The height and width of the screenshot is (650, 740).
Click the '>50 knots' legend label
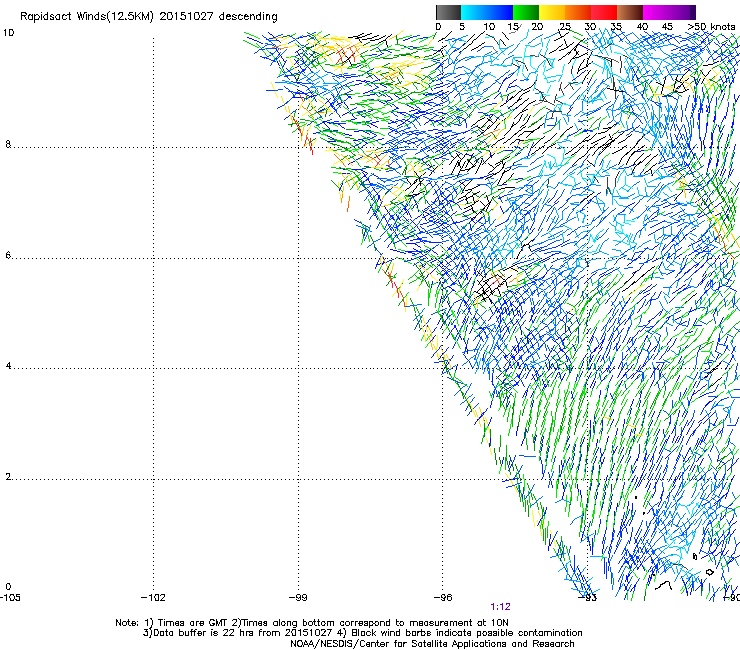[711, 27]
